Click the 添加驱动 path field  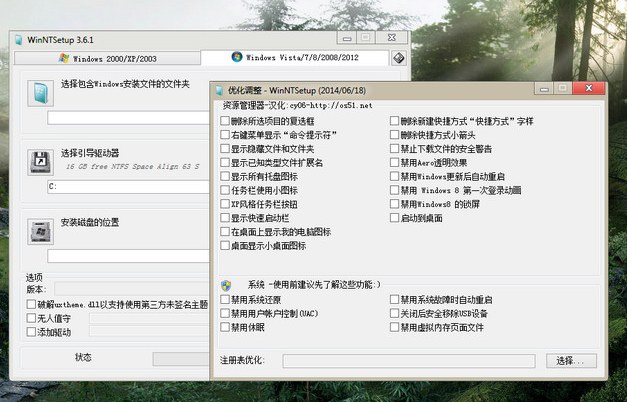[150, 331]
